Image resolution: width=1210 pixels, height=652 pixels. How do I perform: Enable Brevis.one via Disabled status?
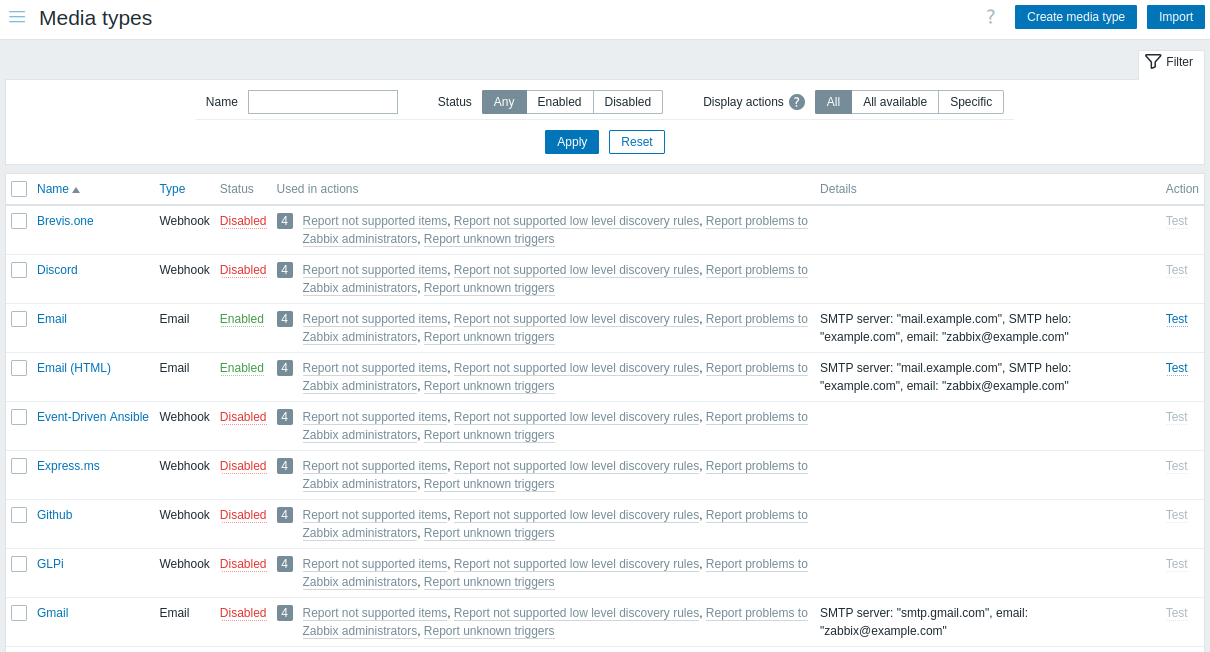(243, 221)
